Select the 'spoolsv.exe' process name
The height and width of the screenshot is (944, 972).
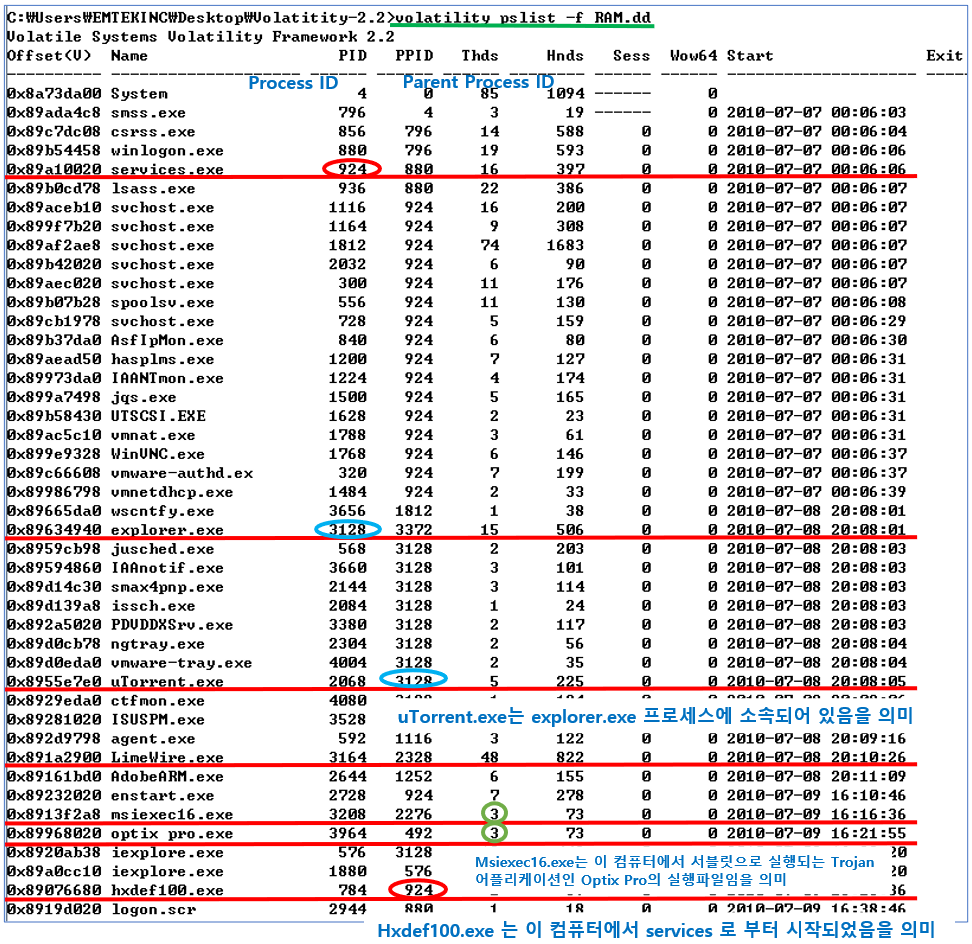point(162,302)
